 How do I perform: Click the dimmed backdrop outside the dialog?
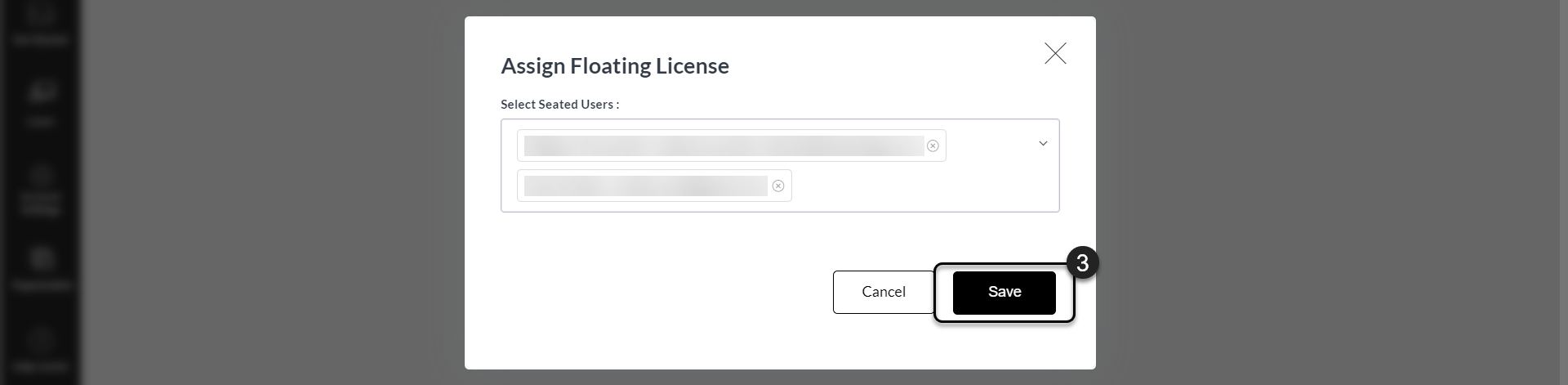tap(1331, 192)
